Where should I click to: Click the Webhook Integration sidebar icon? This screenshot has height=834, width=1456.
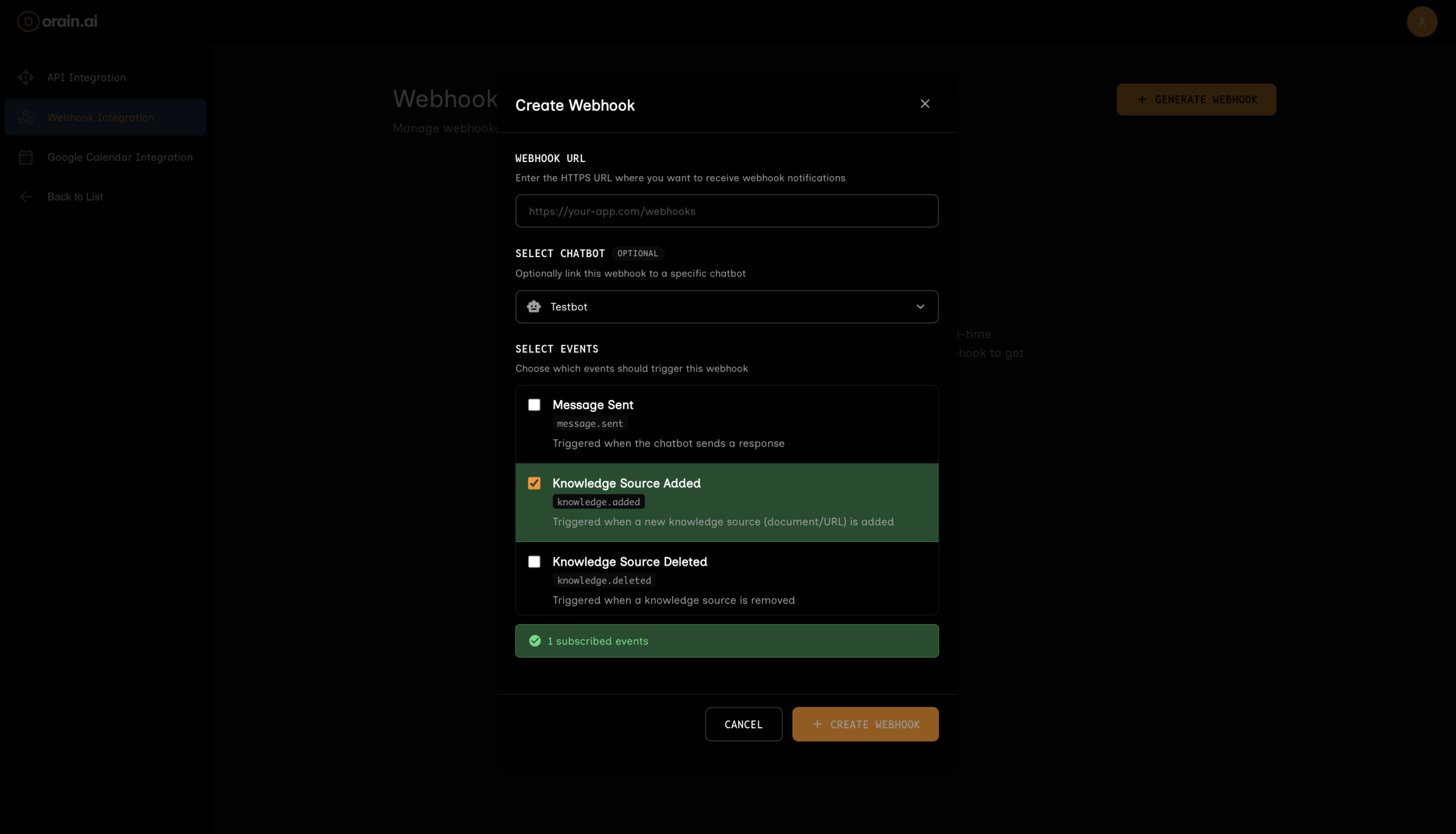tap(26, 117)
